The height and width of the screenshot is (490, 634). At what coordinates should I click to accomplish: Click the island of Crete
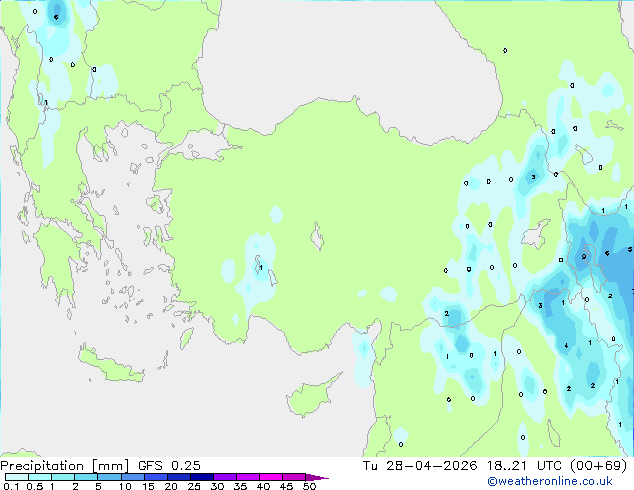point(111,365)
